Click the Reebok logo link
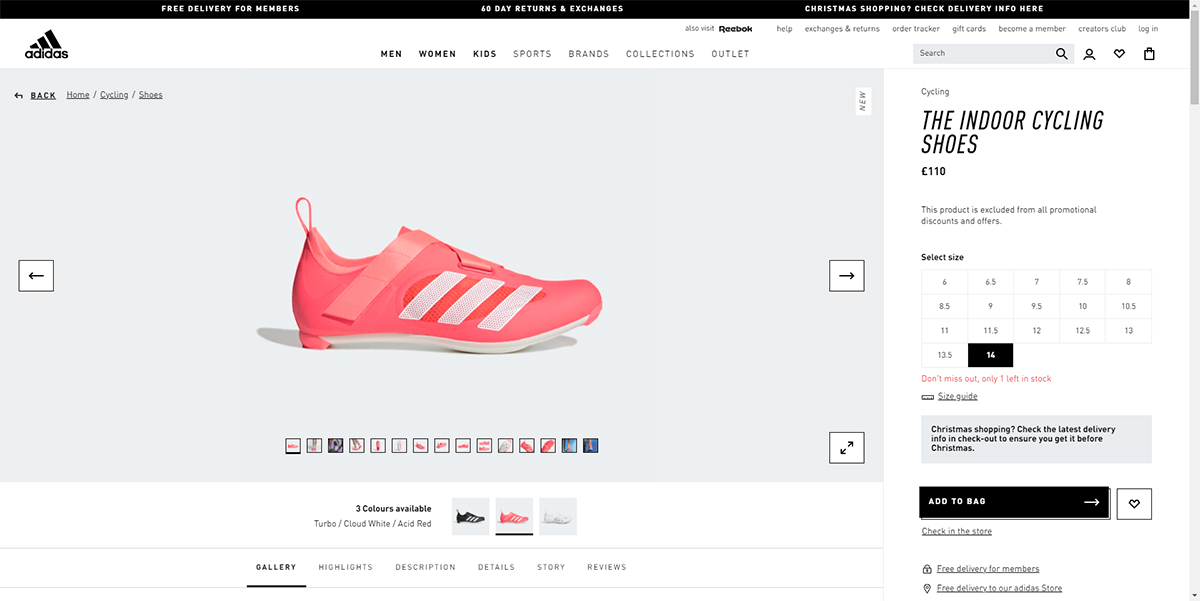This screenshot has width=1200, height=601. coord(735,29)
